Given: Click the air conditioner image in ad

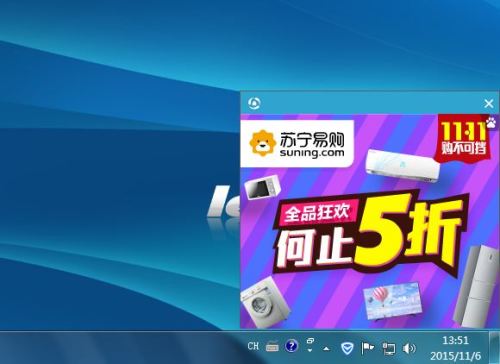Looking at the screenshot, I should click(403, 166).
